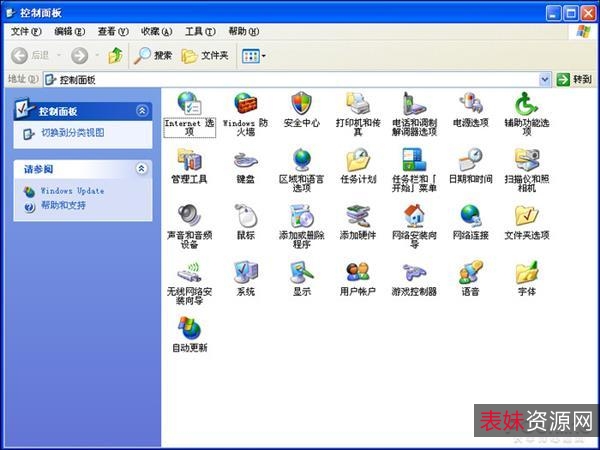Image resolution: width=600 pixels, height=450 pixels.
Task: Open the forward button history dropdown arrow
Action: pos(97,56)
